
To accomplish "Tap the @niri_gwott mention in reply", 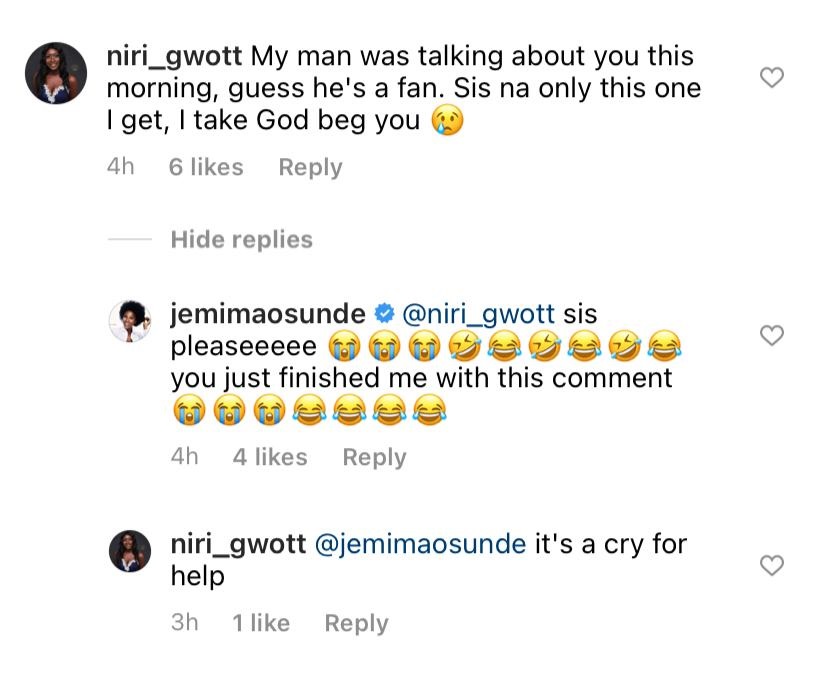I will pyautogui.click(x=477, y=314).
